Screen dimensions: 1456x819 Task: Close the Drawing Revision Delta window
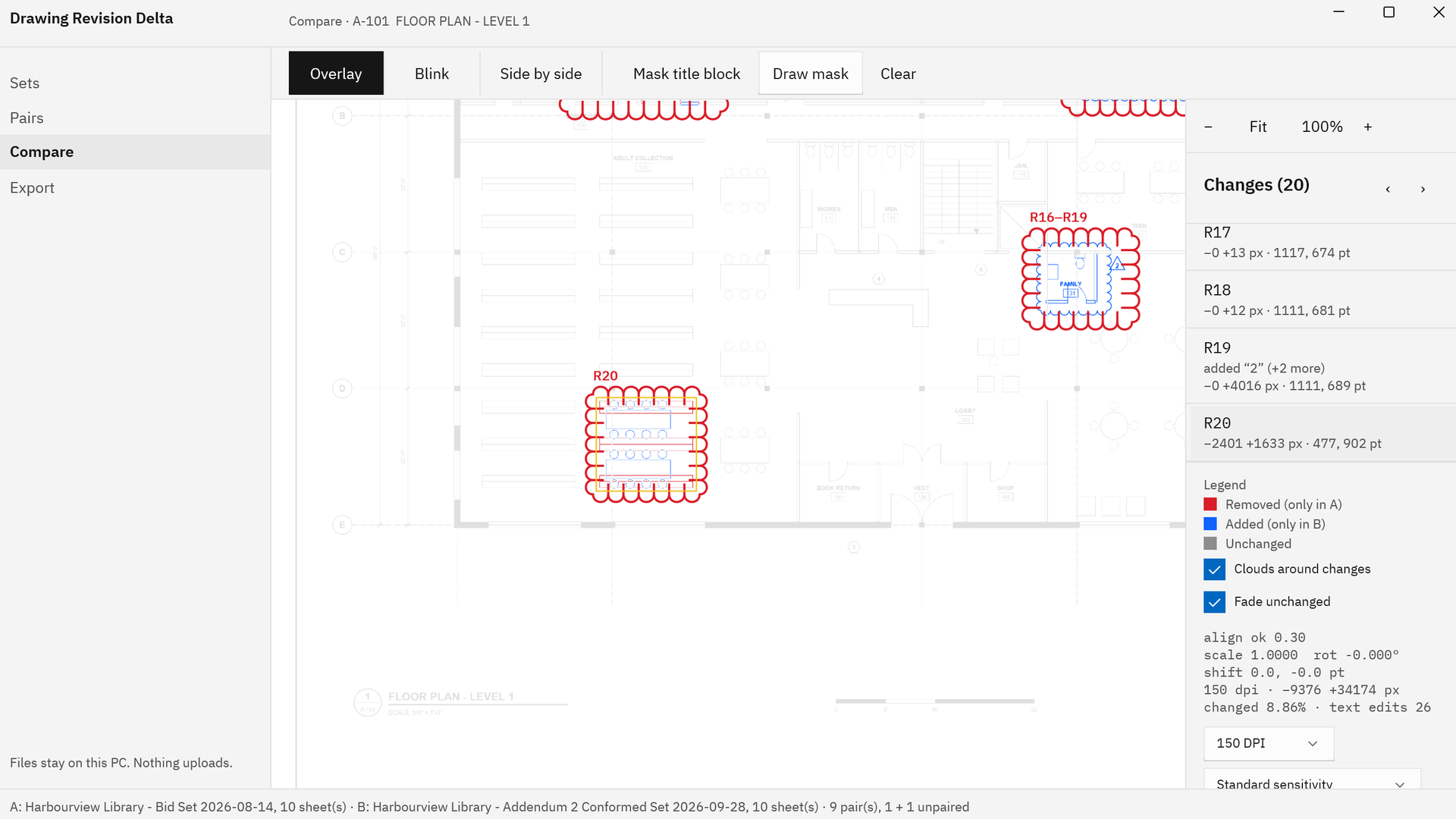tap(1439, 12)
